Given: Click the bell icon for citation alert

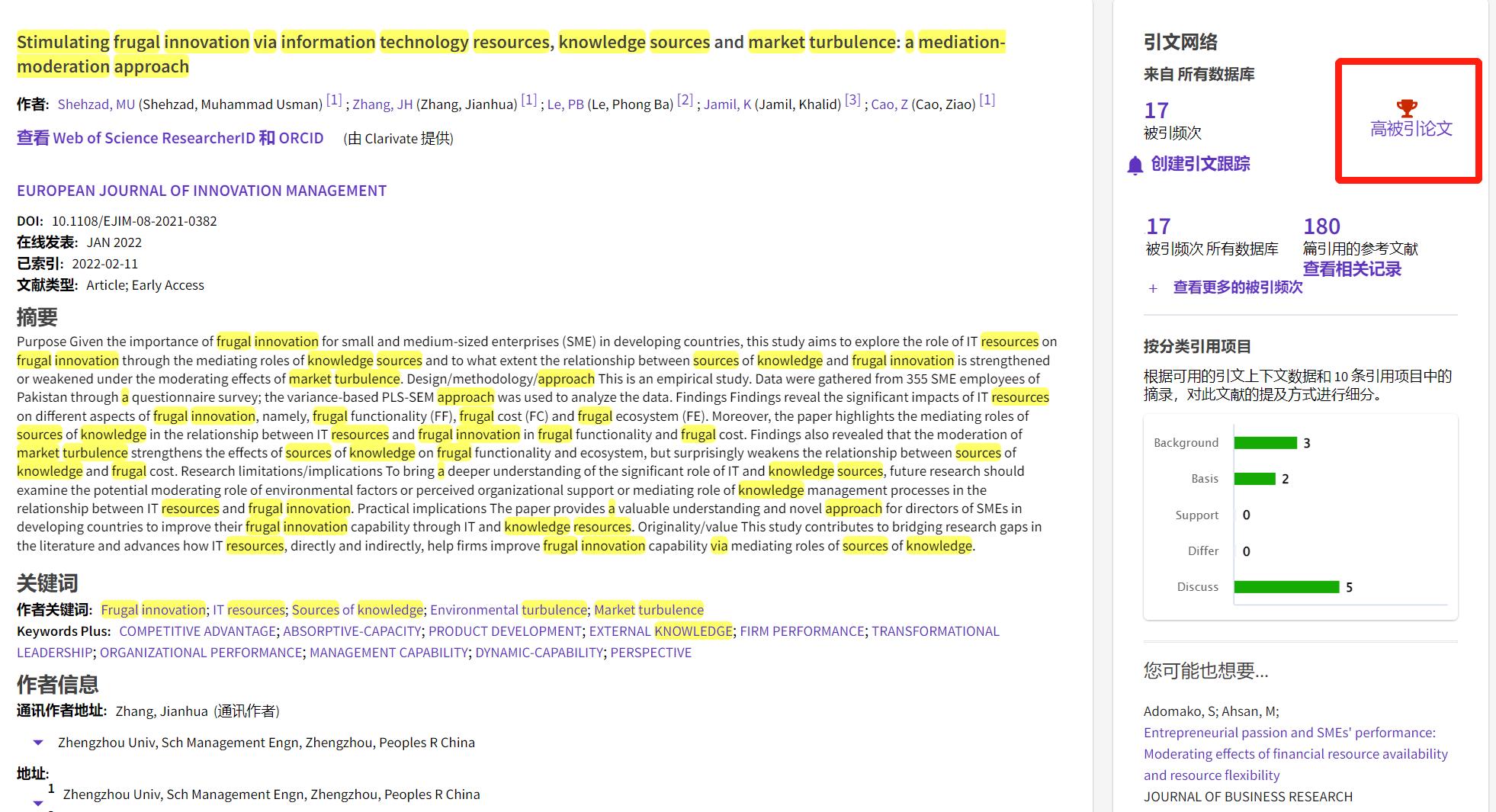Looking at the screenshot, I should coord(1135,165).
